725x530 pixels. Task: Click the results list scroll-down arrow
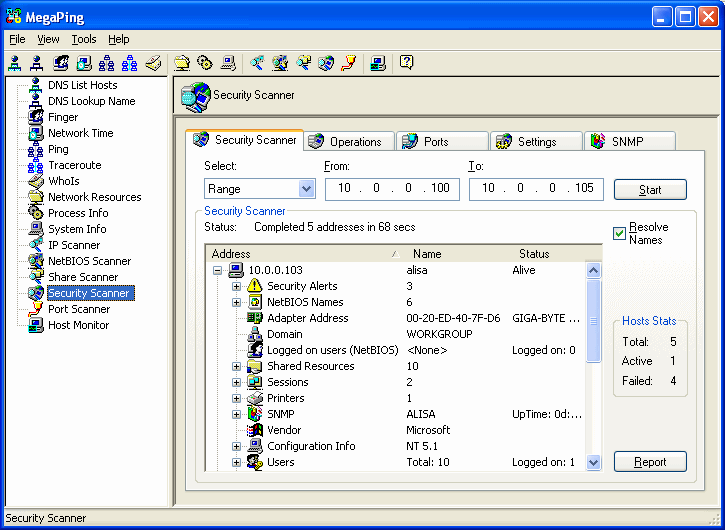click(x=593, y=462)
